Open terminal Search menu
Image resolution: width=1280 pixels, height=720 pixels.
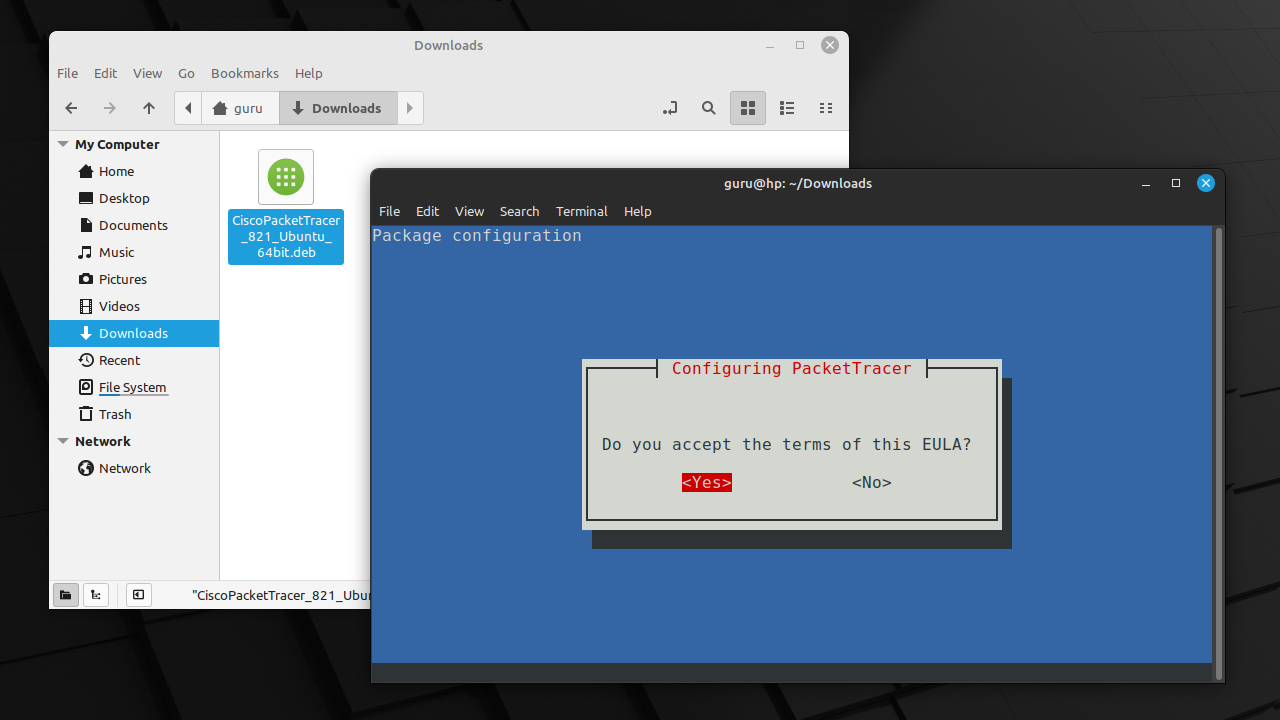(519, 211)
